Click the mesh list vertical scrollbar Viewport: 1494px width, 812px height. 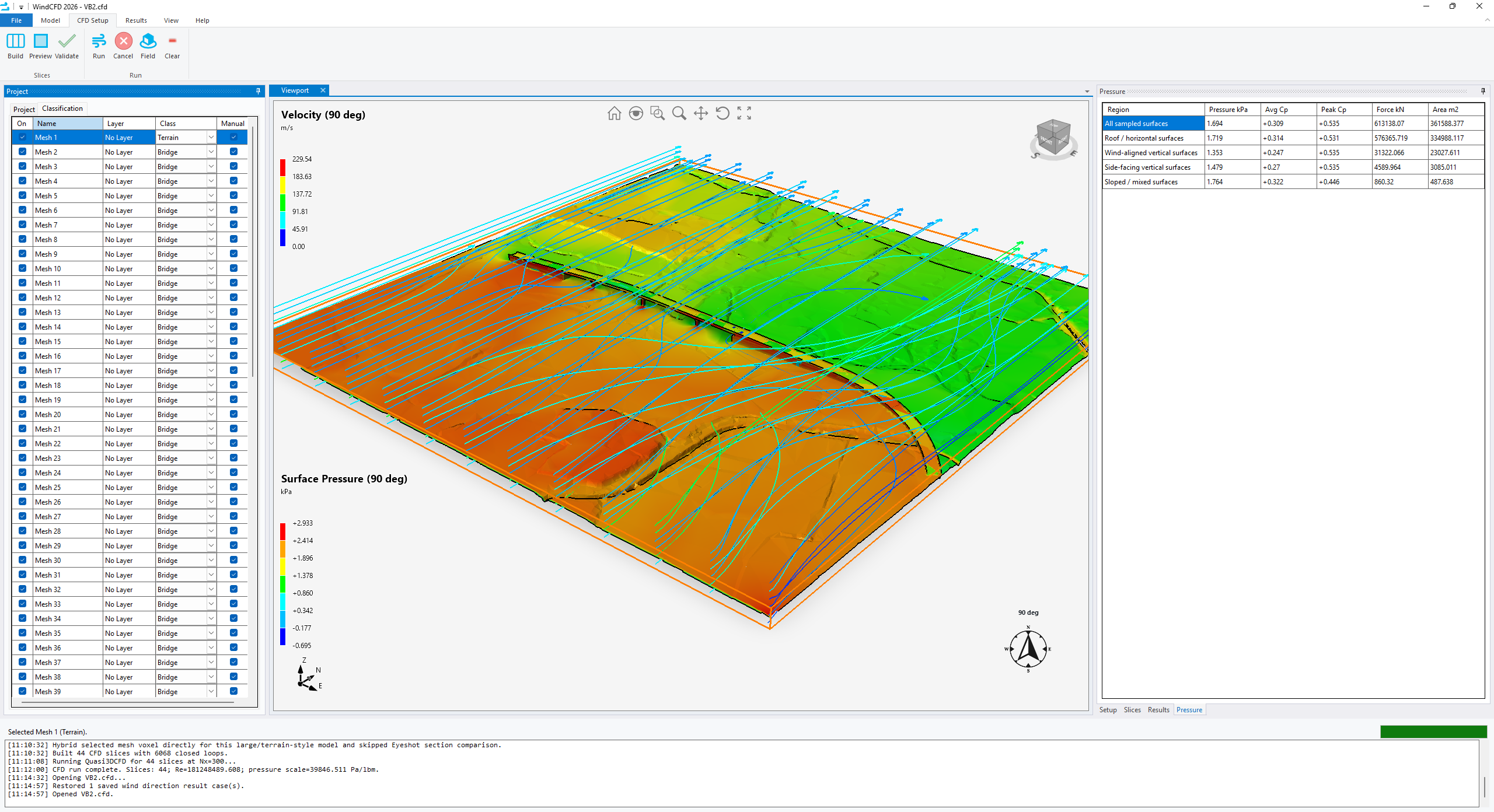[x=252, y=251]
